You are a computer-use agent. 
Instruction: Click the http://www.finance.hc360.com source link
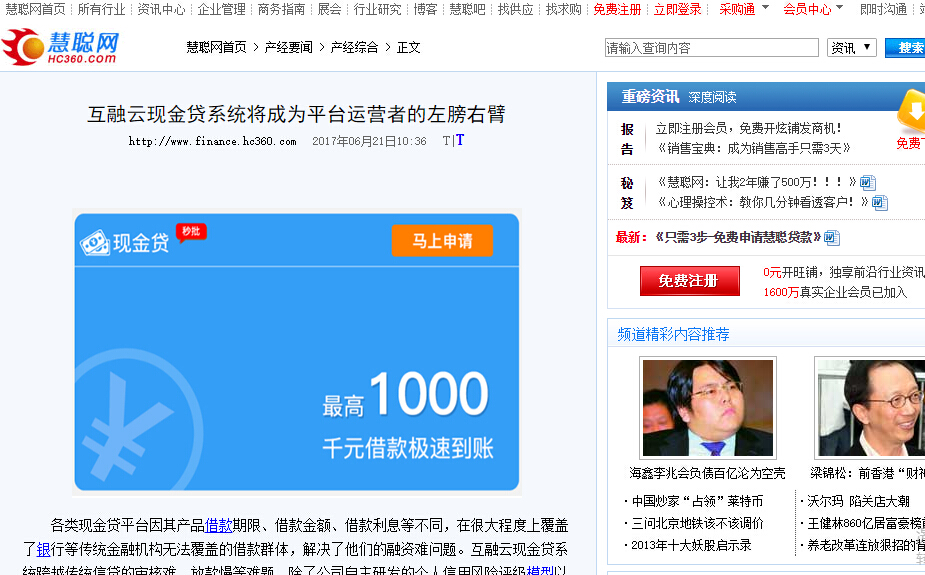click(212, 142)
